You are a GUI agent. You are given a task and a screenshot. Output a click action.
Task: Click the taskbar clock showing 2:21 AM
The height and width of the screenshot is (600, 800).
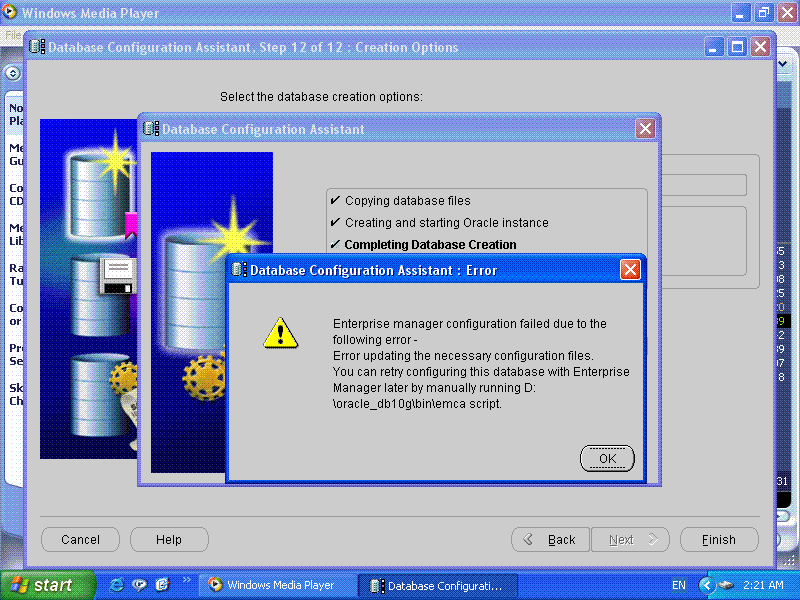click(x=763, y=585)
